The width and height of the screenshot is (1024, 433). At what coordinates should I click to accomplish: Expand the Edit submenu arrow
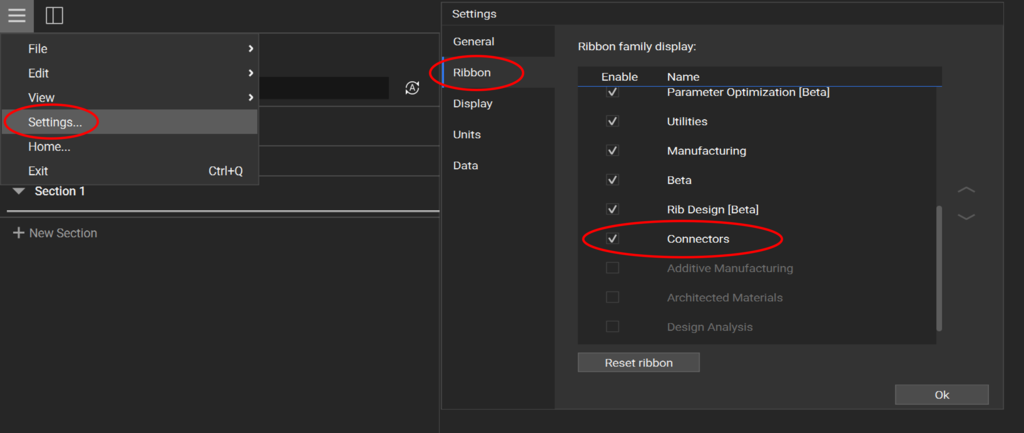[251, 73]
